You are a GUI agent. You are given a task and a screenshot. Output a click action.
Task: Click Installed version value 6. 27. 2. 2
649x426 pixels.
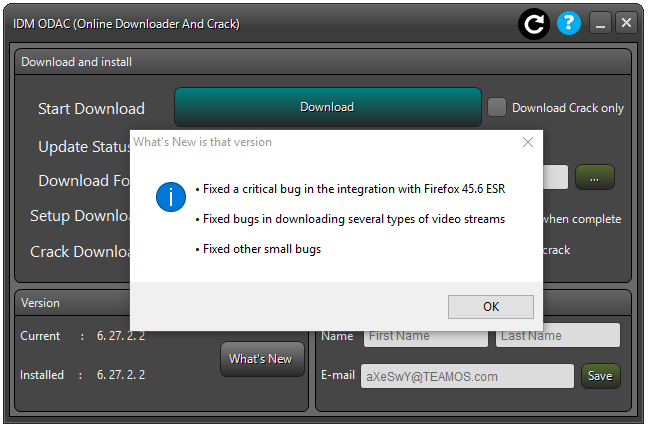tap(121, 375)
